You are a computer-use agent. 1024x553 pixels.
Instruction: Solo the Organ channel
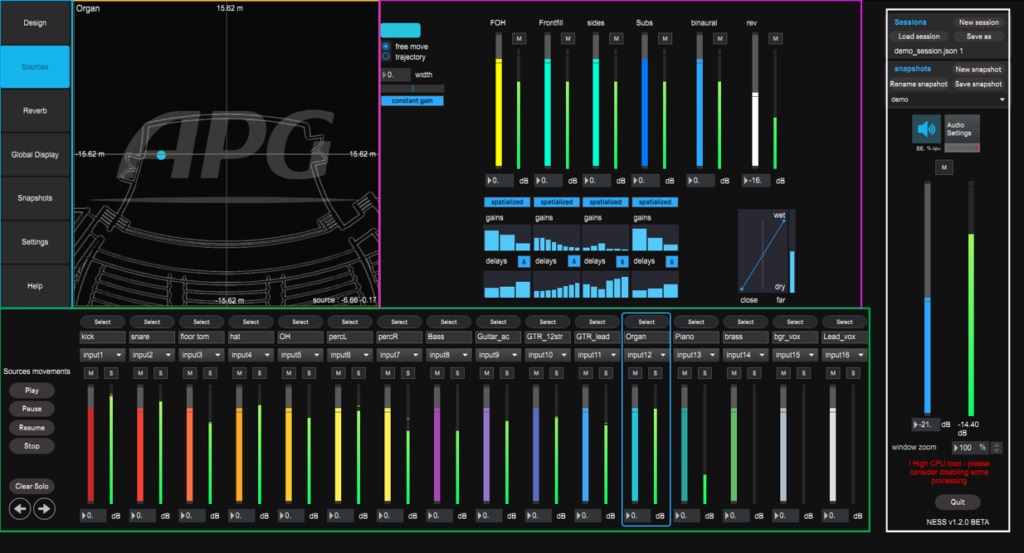pos(655,373)
